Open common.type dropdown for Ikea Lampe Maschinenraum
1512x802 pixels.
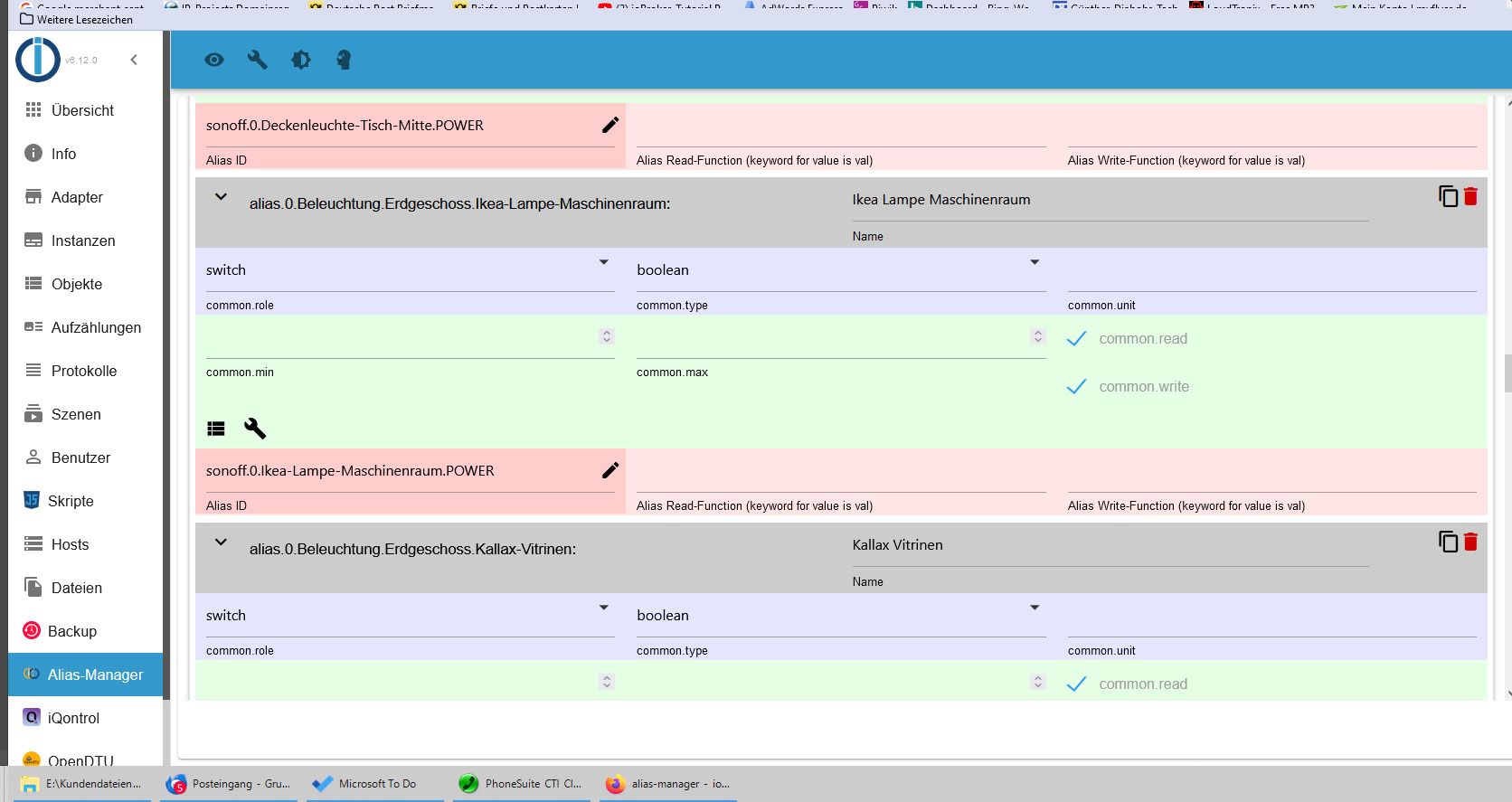pos(841,270)
